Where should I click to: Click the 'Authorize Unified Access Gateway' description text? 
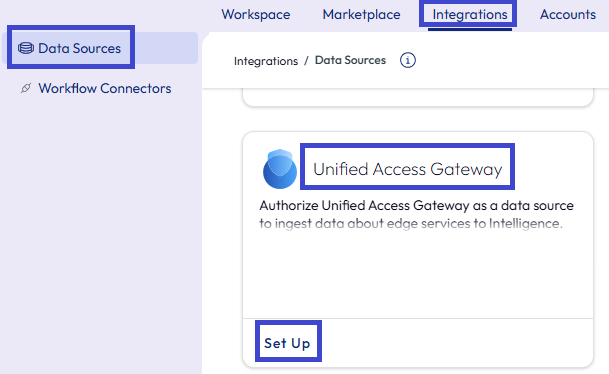416,214
